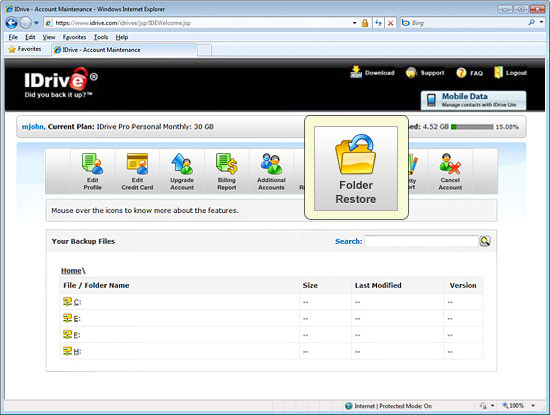Click the address bar lock icon
This screenshot has height=415, width=550.
(x=365, y=23)
